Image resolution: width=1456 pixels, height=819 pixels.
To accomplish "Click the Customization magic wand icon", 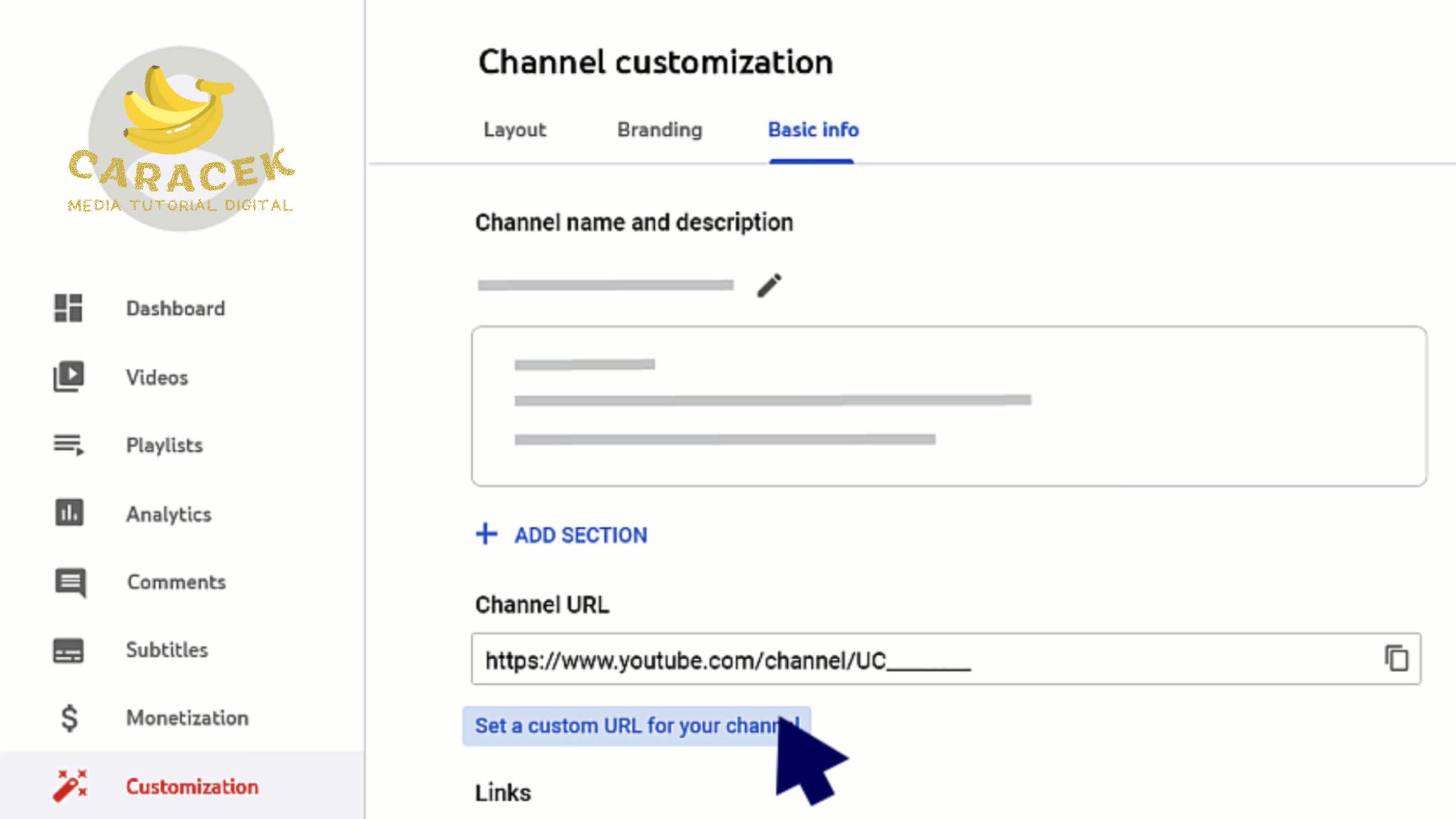I will point(70,786).
